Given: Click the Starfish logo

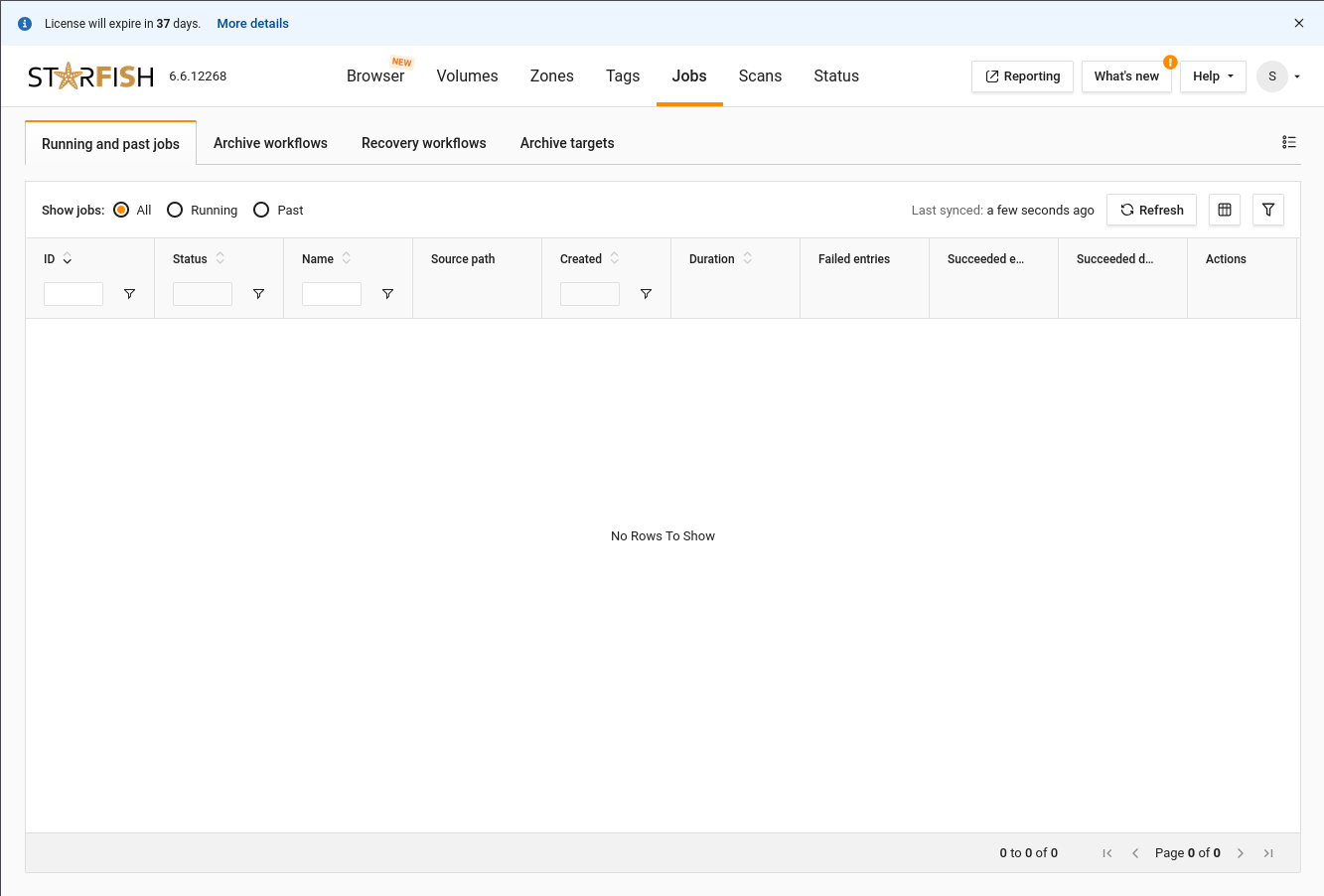Looking at the screenshot, I should [90, 76].
